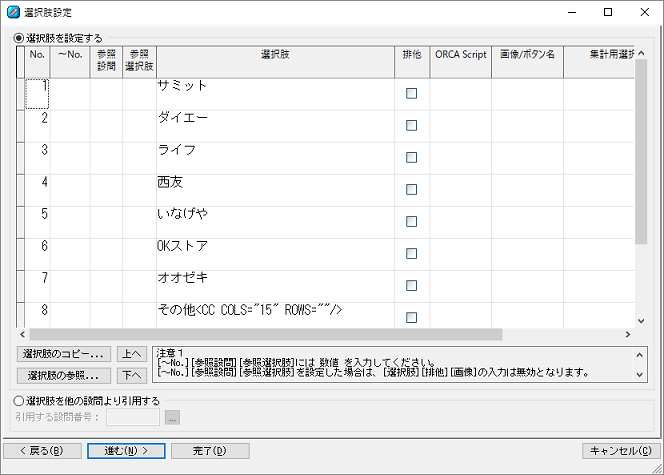Click the No. 4 cell

pyautogui.click(x=37, y=190)
